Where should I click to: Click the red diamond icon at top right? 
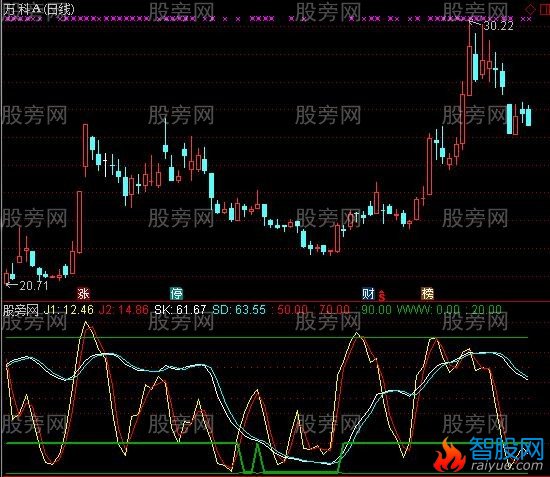530,9
